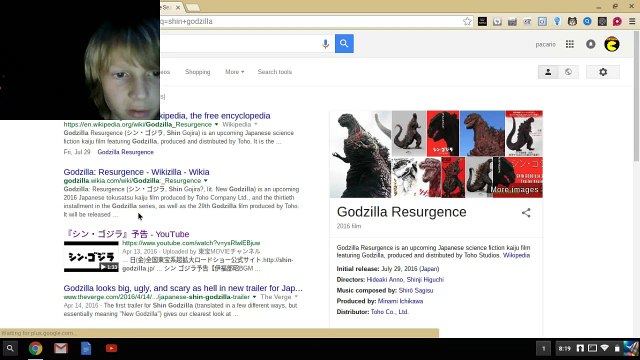The height and width of the screenshot is (360, 640).
Task: Click the Wi-Fi icon in system tray
Action: (x=605, y=348)
